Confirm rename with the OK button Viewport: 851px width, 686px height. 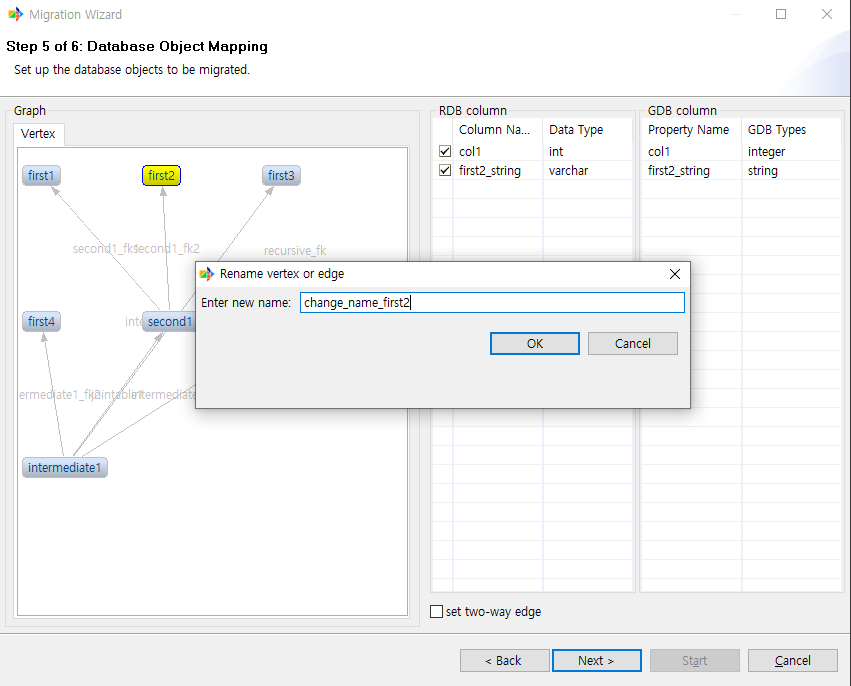534,343
